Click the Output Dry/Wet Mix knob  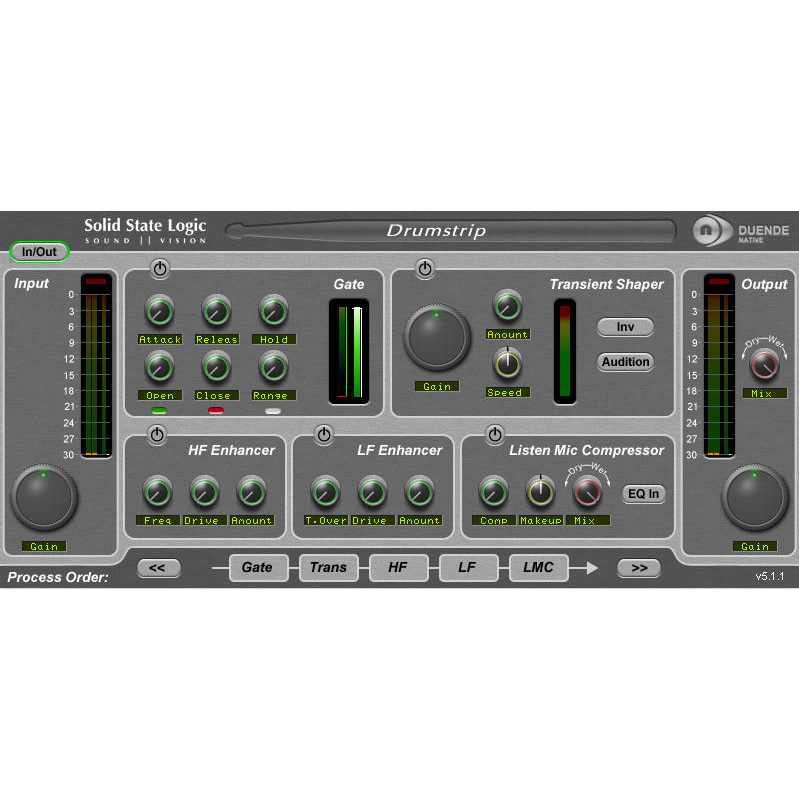coord(764,365)
